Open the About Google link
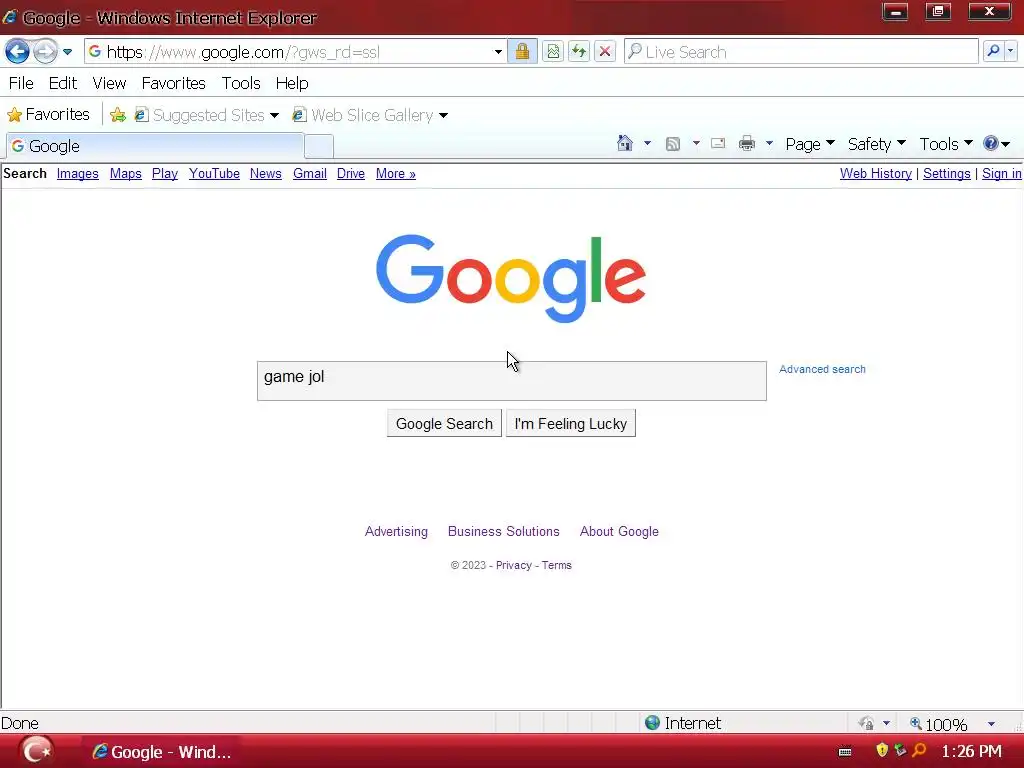The width and height of the screenshot is (1024, 768). pos(619,532)
